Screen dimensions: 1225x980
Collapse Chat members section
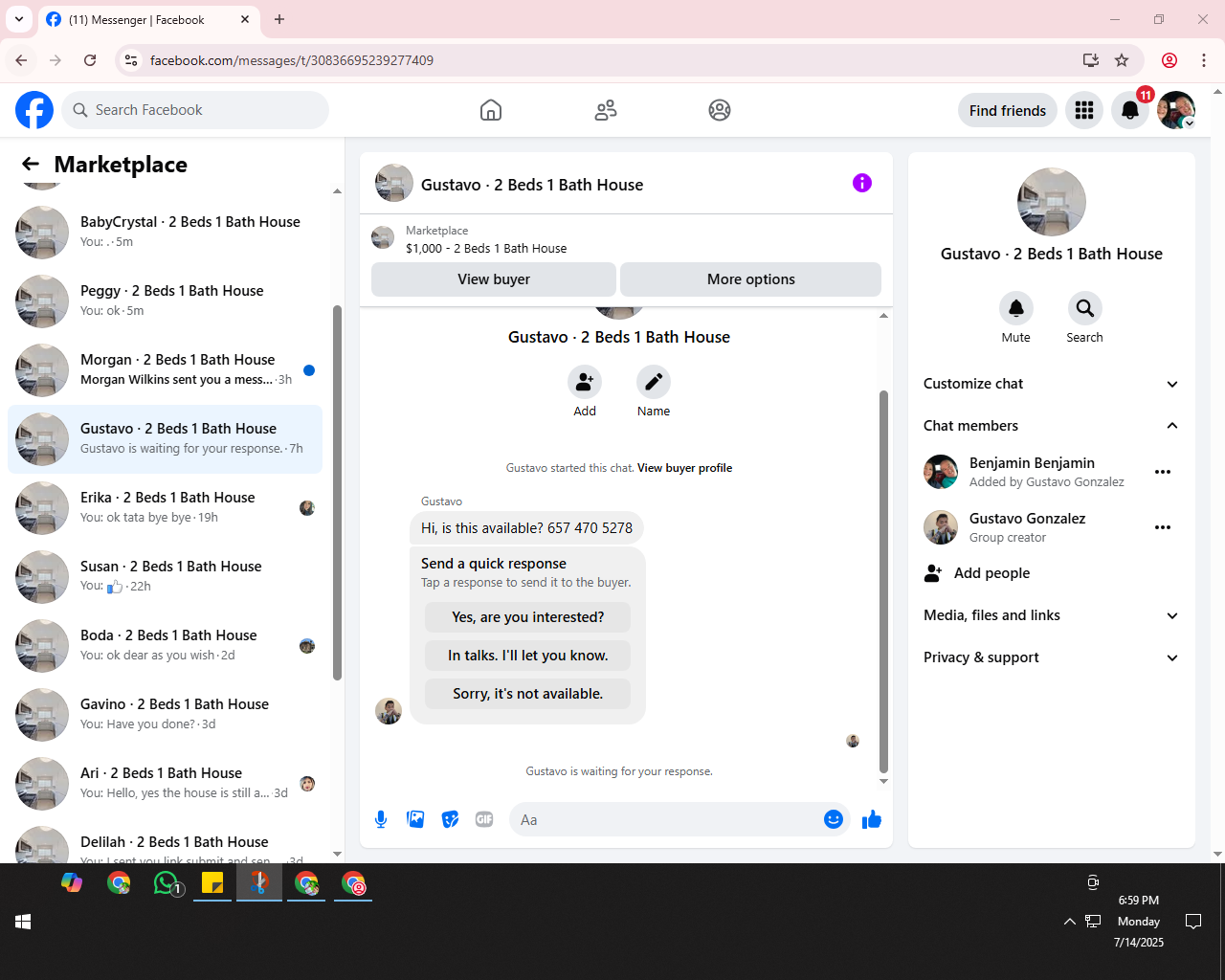(x=1051, y=426)
